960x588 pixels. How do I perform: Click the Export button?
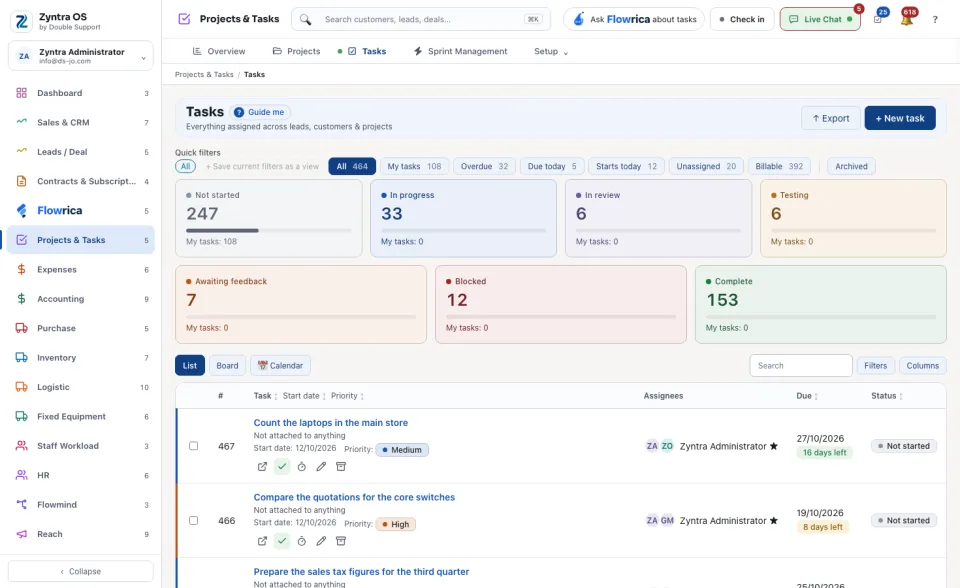[830, 118]
